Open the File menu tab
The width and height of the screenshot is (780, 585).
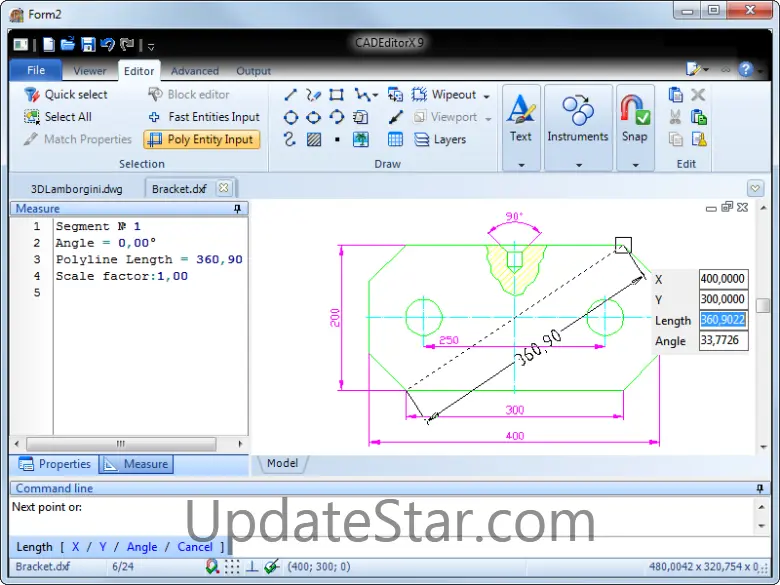(x=36, y=70)
